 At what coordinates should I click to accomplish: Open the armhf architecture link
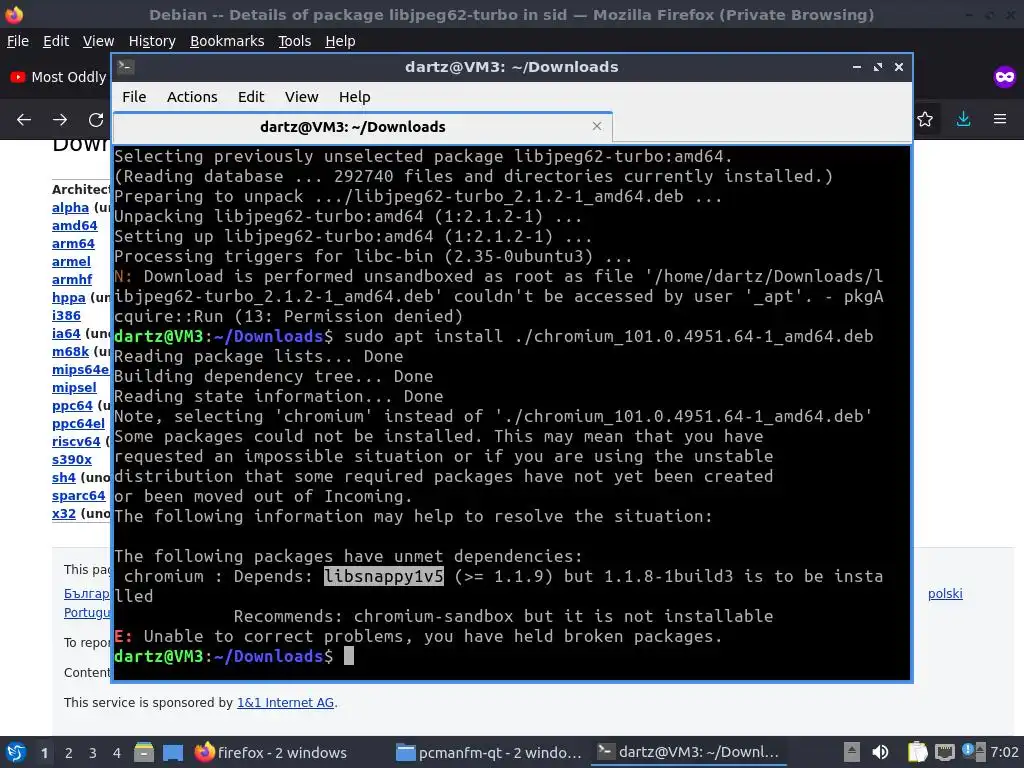(72, 280)
